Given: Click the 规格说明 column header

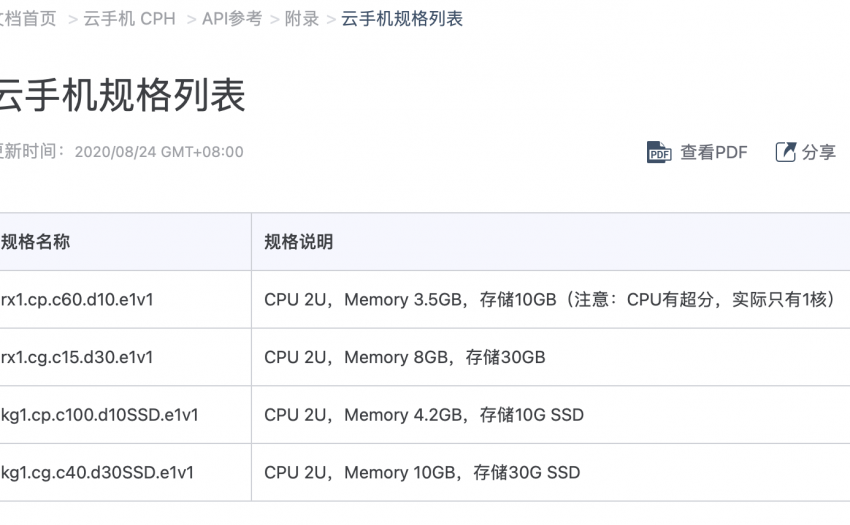Looking at the screenshot, I should click(x=299, y=242).
